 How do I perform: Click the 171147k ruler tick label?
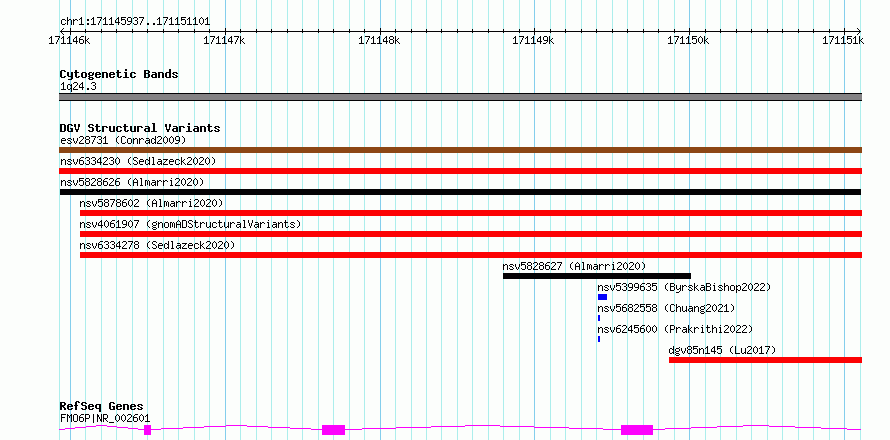(x=224, y=40)
